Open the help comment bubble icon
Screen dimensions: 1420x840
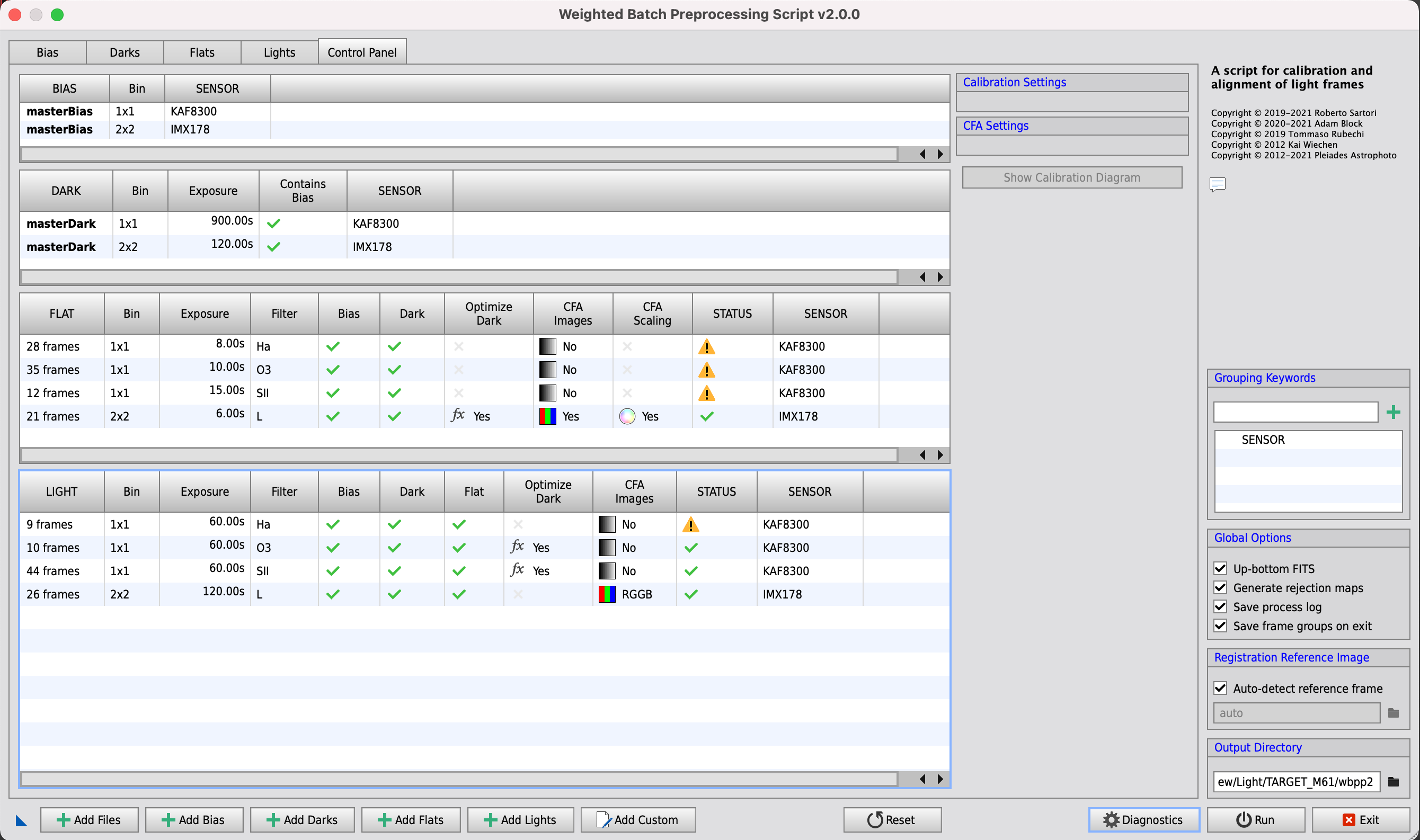1217,184
